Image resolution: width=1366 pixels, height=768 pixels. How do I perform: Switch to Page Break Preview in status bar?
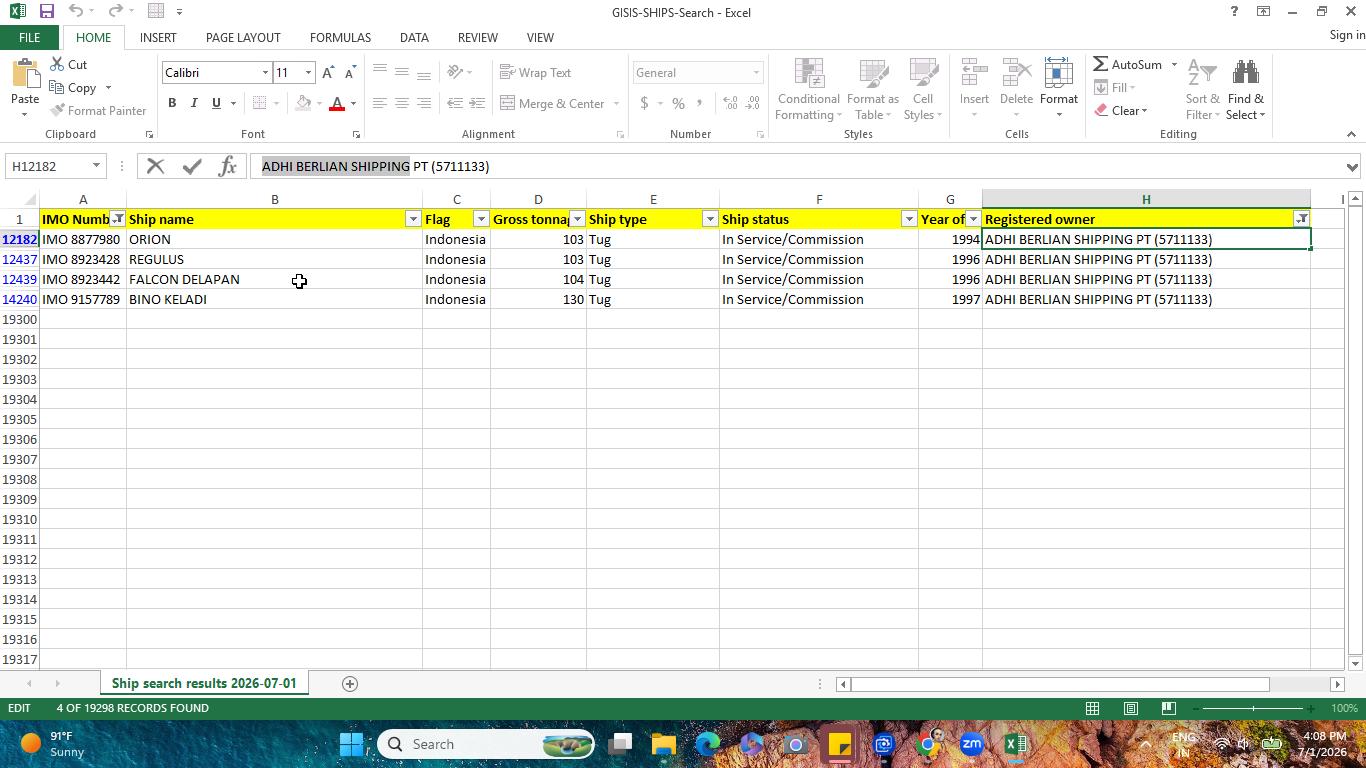(x=1168, y=708)
